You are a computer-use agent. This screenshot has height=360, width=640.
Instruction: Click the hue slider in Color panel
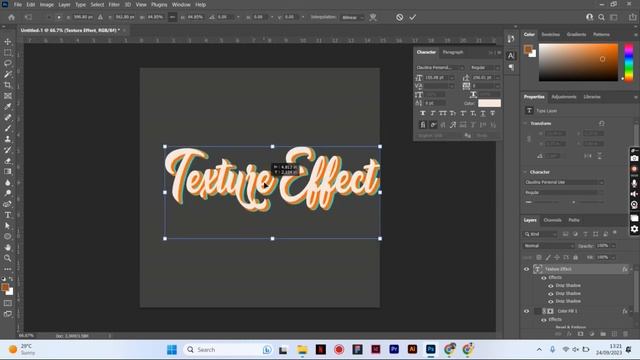(629, 62)
